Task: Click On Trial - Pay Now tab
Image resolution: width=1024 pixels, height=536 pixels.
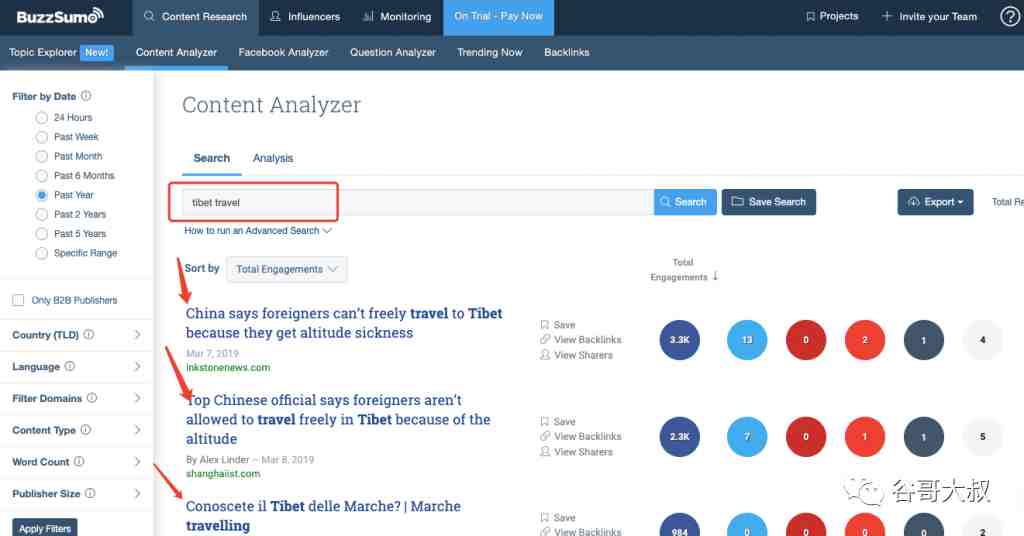Action: tap(498, 16)
